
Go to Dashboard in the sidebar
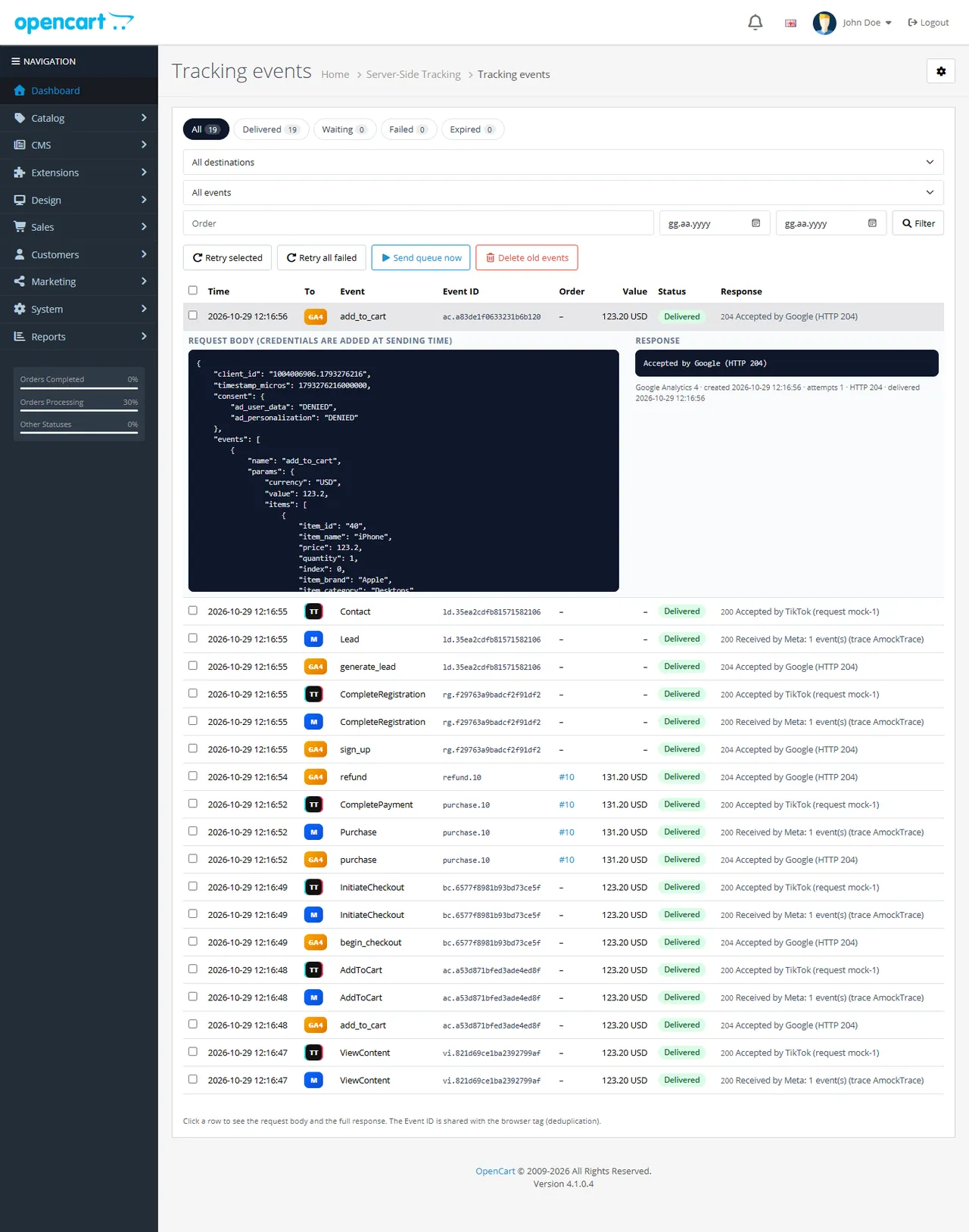coord(79,91)
